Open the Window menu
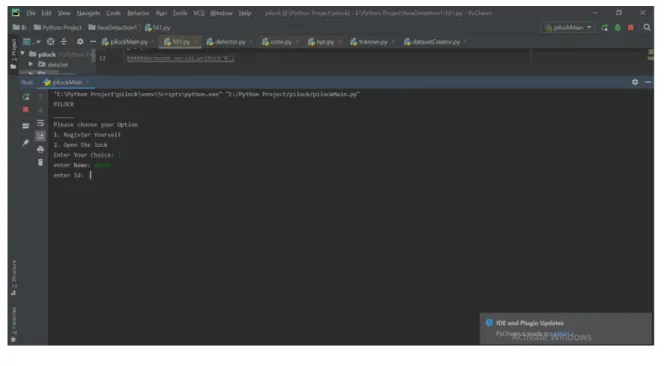 [x=221, y=13]
